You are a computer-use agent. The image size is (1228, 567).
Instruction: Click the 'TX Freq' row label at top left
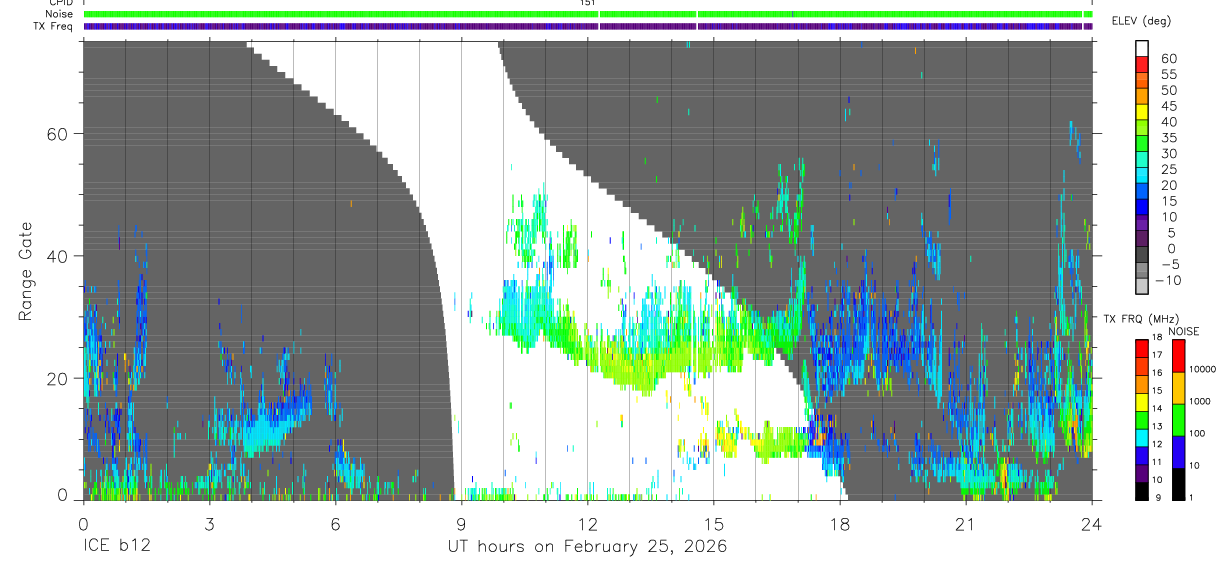coord(55,25)
